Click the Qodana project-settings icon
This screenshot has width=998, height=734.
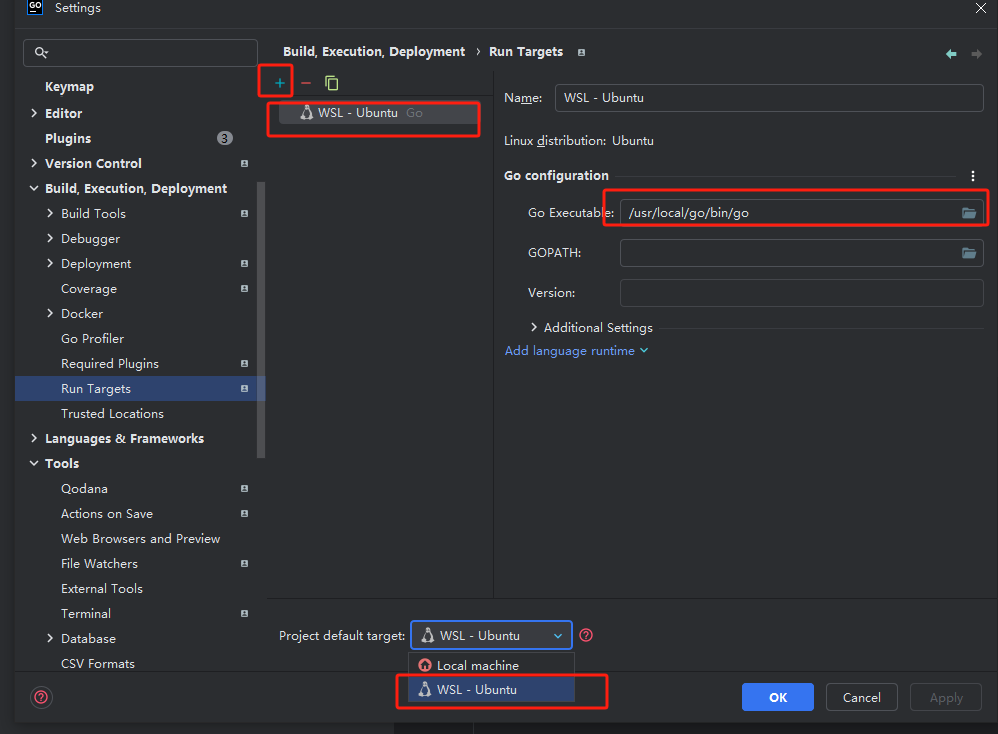(x=244, y=488)
